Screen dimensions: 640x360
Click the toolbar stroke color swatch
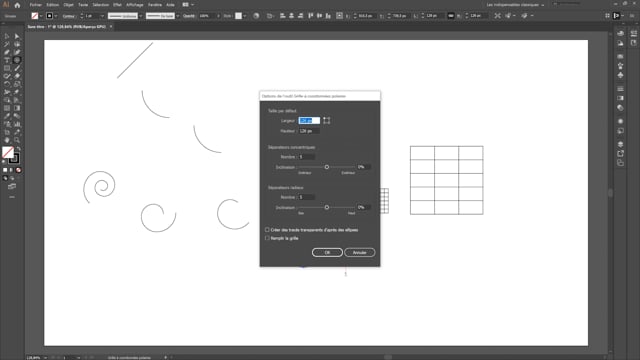click(14, 158)
